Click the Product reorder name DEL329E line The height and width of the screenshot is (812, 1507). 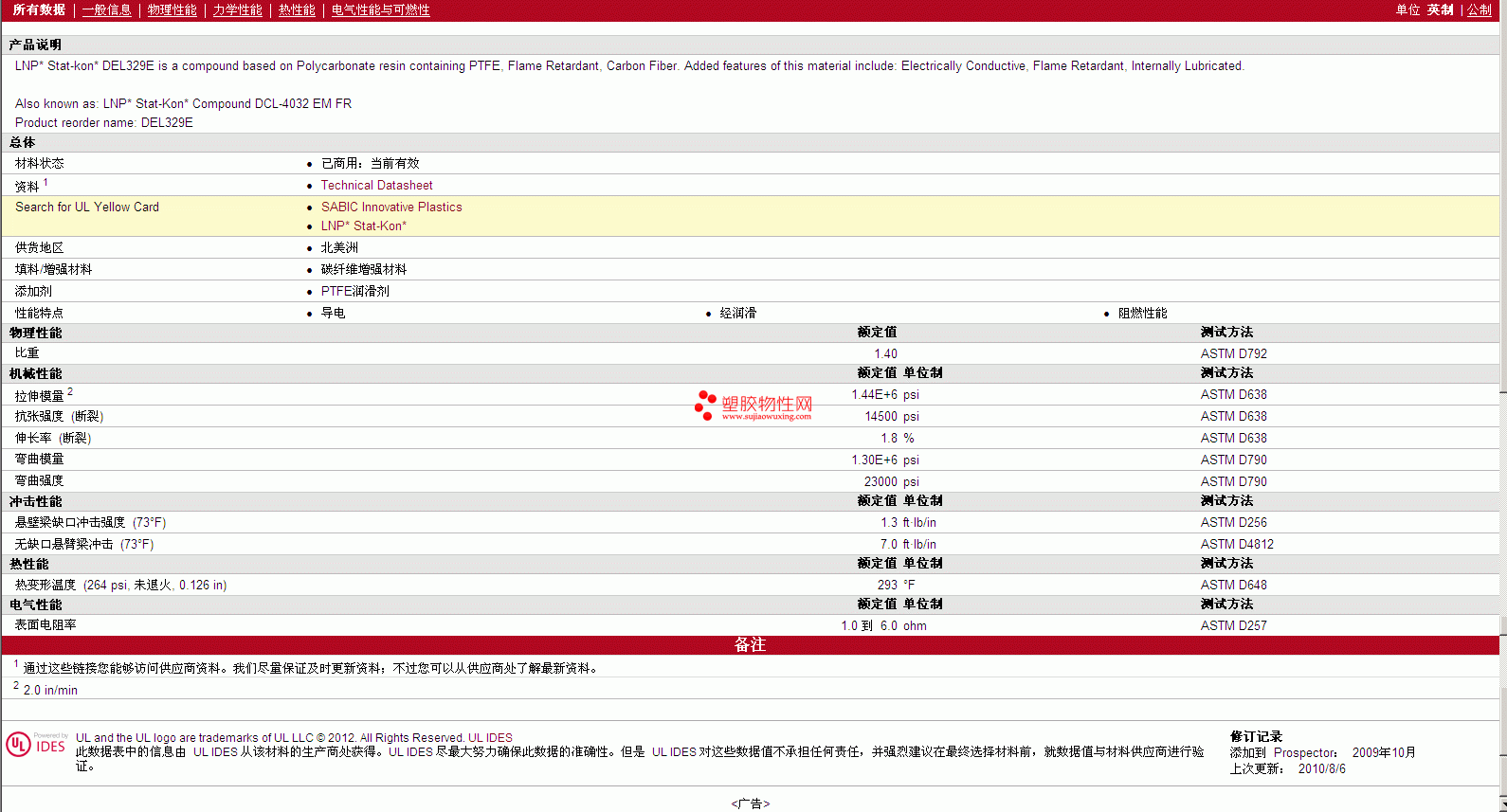coord(104,123)
